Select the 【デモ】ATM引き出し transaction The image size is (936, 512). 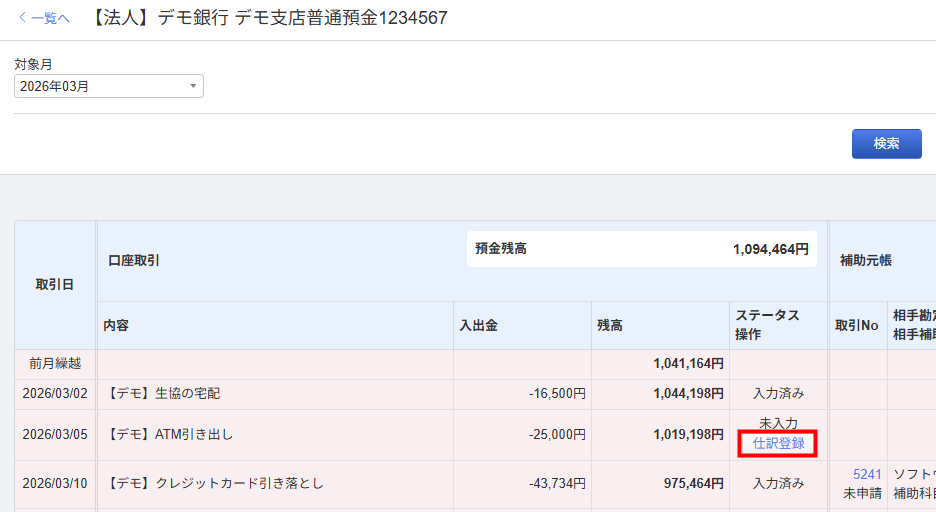[170, 434]
